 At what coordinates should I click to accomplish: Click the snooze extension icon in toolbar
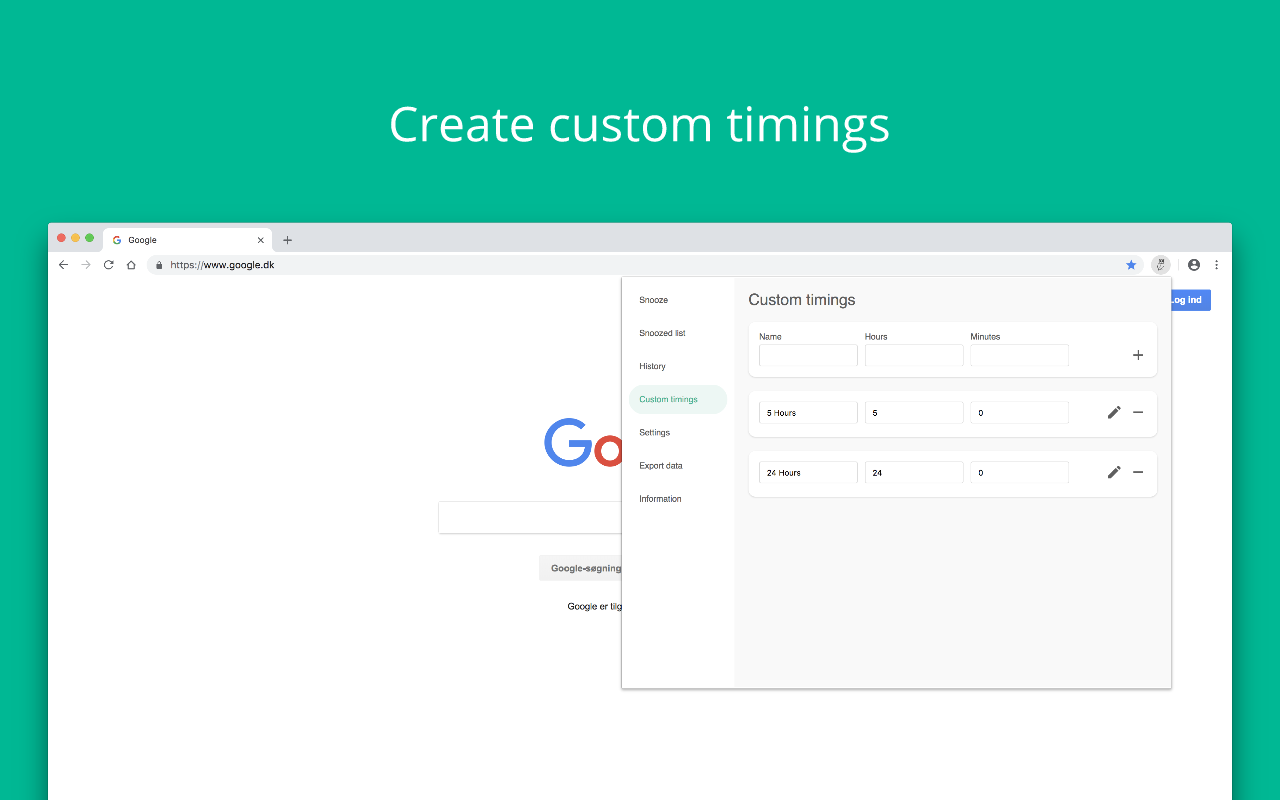(x=1160, y=265)
